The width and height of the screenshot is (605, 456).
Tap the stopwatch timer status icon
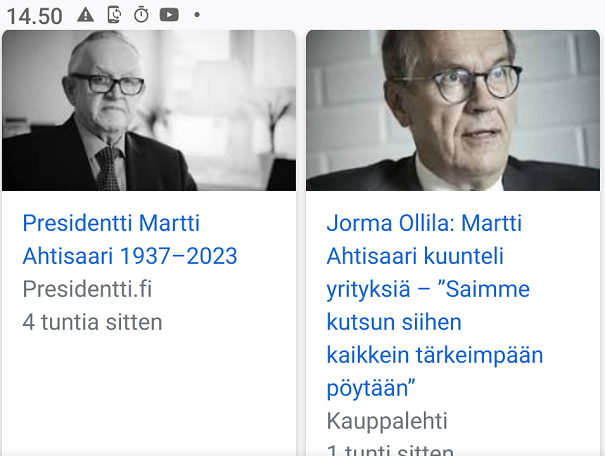click(141, 14)
